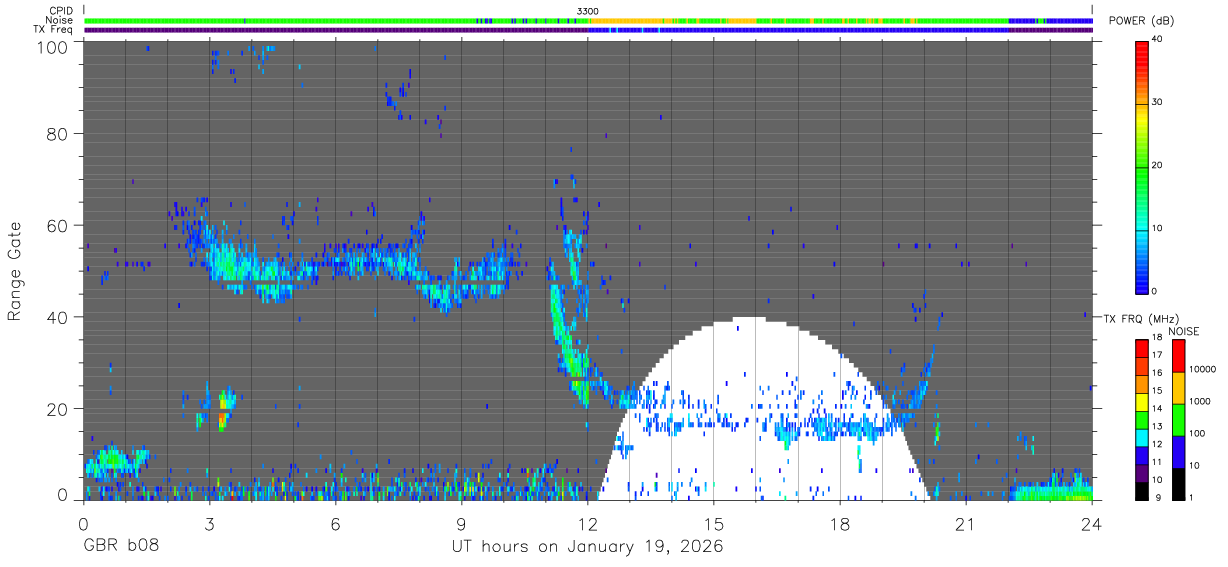This screenshot has width=1228, height=567.
Task: Click the 40 label on power colorbar
Action: 1158,40
